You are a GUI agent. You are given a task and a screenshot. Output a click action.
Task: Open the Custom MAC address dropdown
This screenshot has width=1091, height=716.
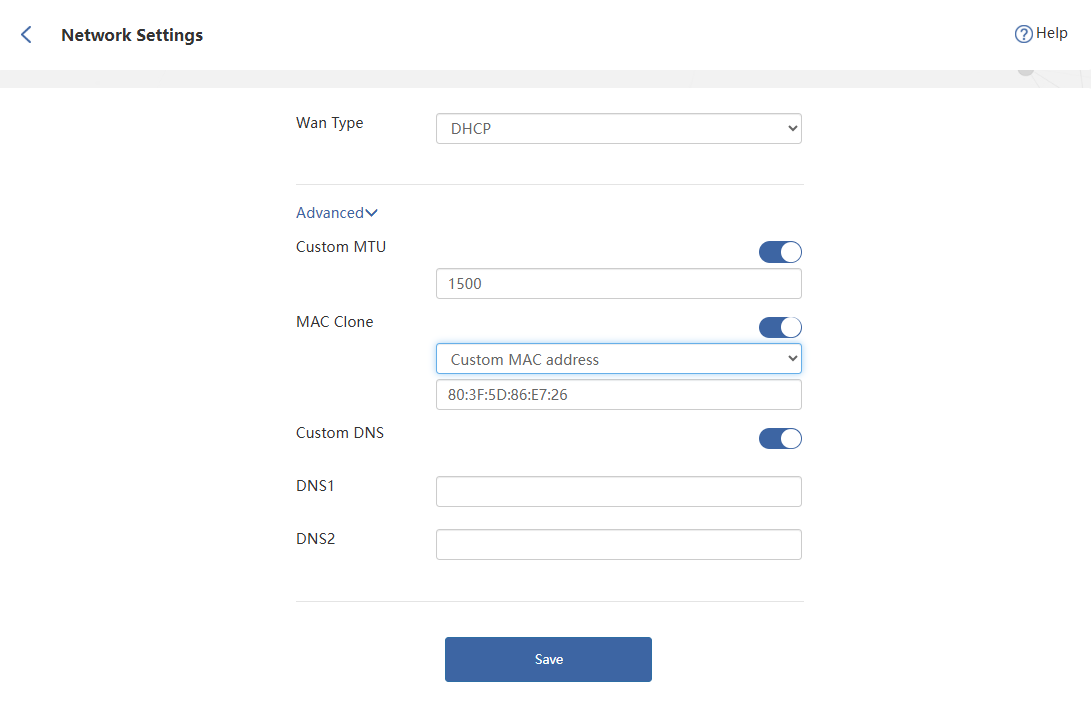[x=618, y=359]
